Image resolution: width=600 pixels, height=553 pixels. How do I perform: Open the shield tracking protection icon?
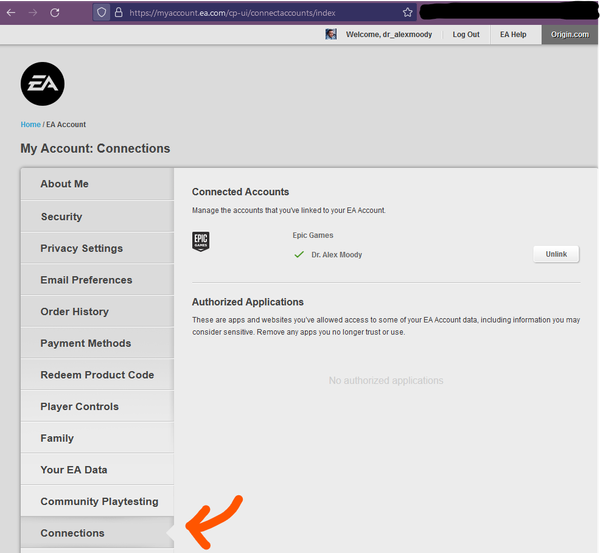(101, 13)
